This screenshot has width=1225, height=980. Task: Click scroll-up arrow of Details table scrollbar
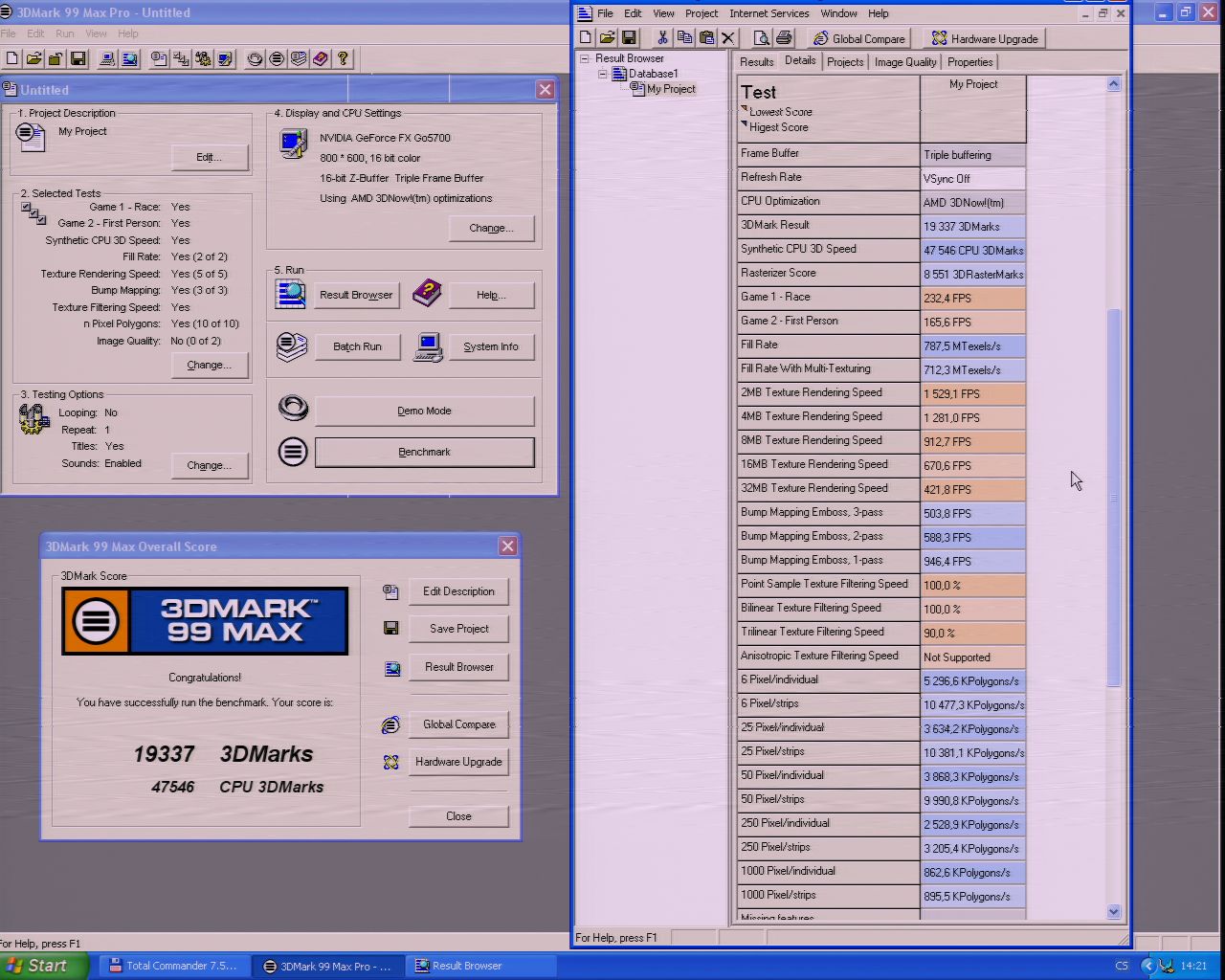tap(1113, 84)
